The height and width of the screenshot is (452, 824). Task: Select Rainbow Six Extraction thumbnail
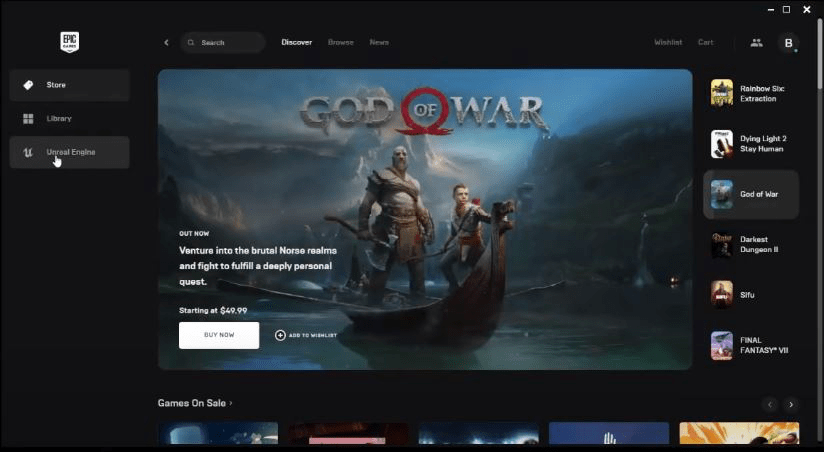722,93
